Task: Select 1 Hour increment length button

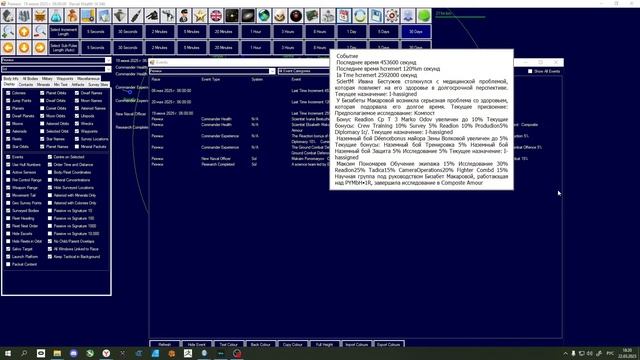Action: pyautogui.click(x=256, y=31)
